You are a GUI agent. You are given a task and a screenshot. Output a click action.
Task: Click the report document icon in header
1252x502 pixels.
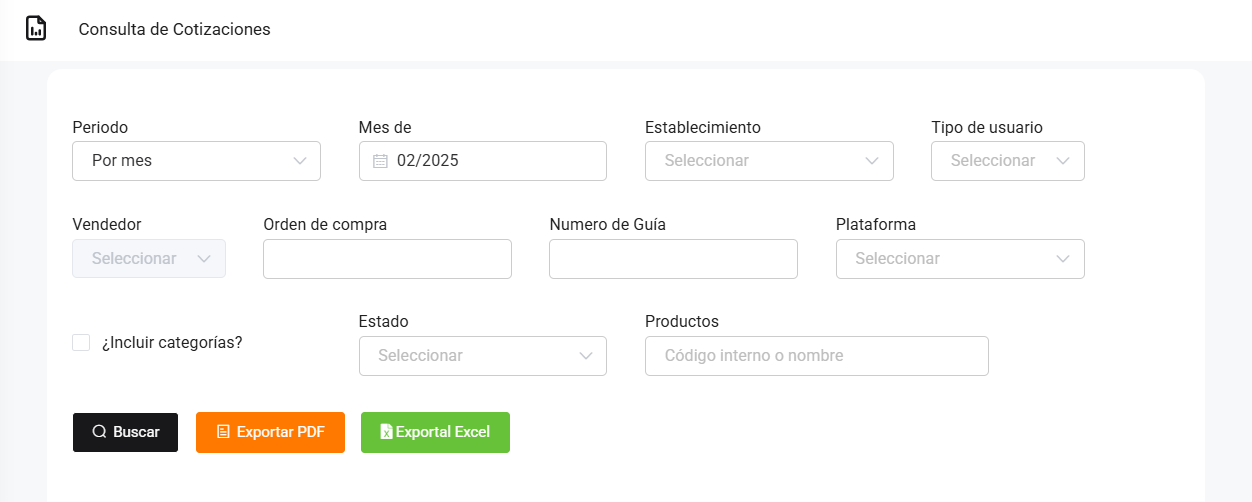(36, 29)
